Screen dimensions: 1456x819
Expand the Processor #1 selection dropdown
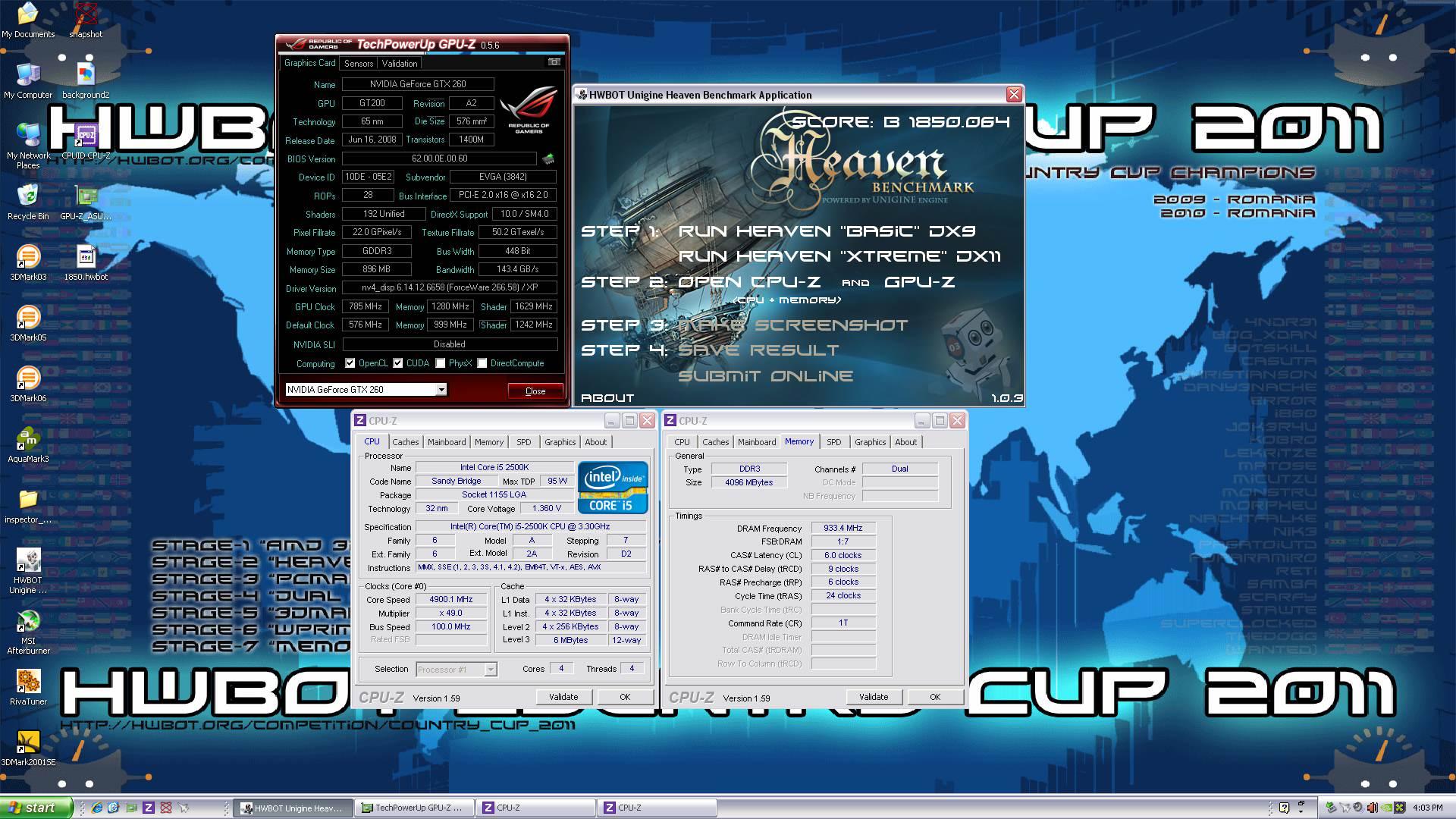pos(491,669)
